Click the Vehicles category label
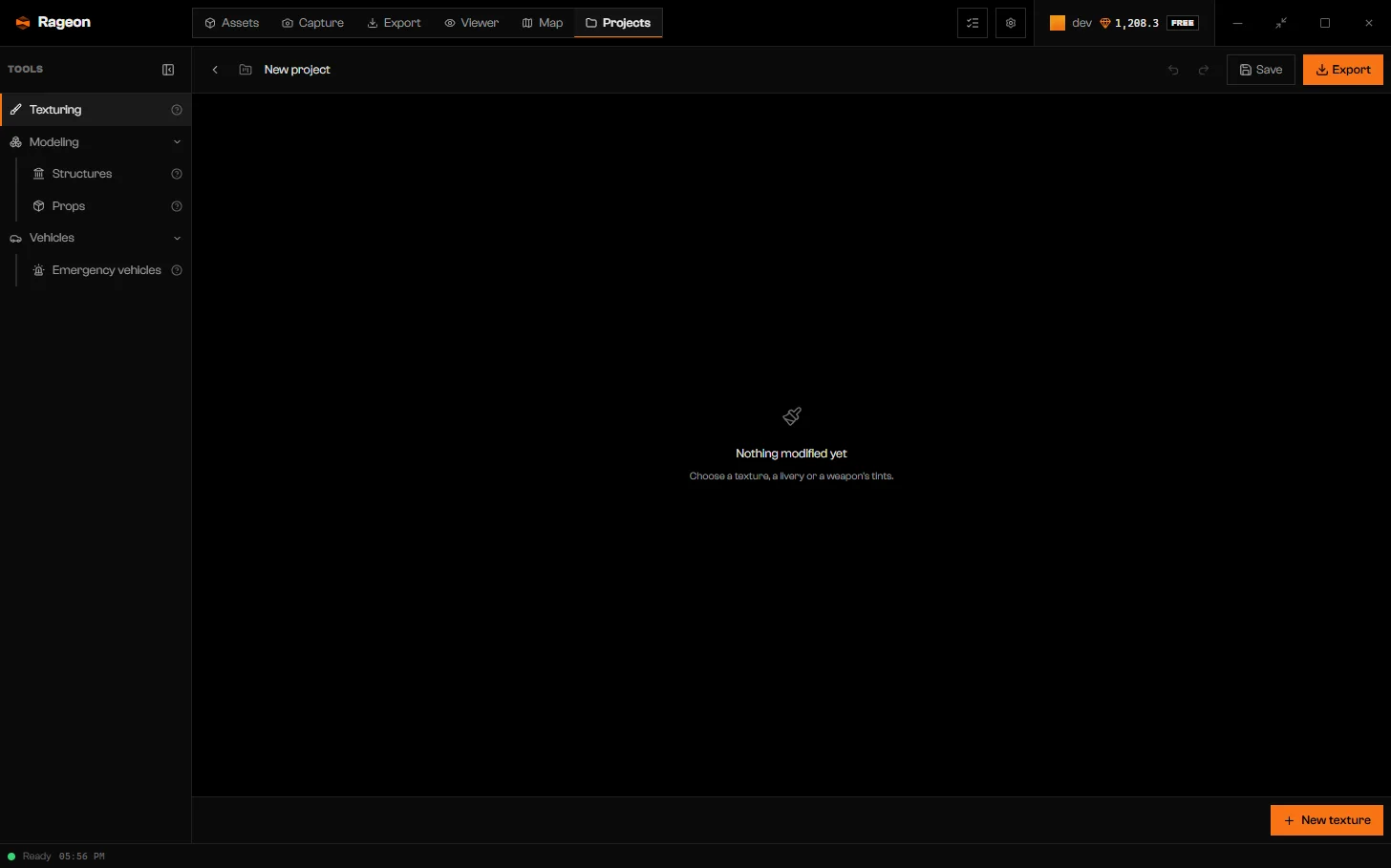This screenshot has height=868, width=1391. point(52,238)
